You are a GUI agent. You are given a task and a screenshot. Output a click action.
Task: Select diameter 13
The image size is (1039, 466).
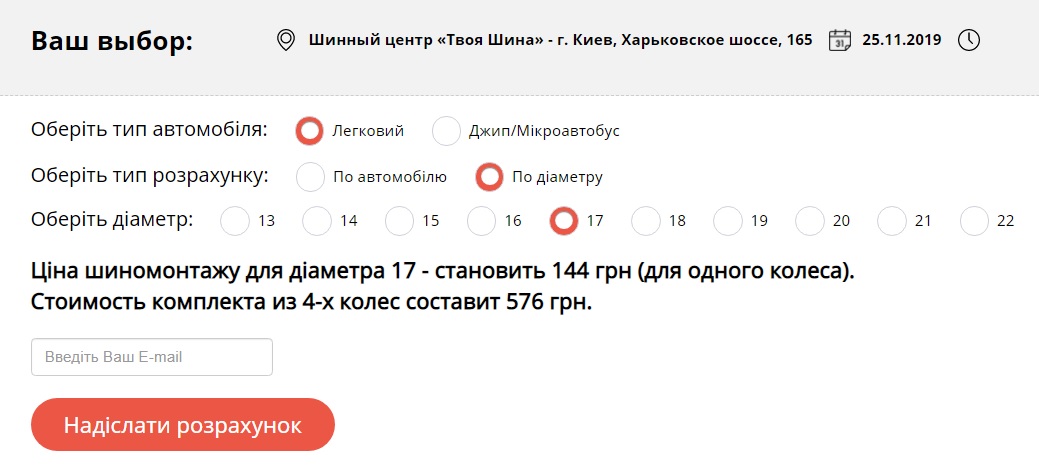(x=235, y=221)
